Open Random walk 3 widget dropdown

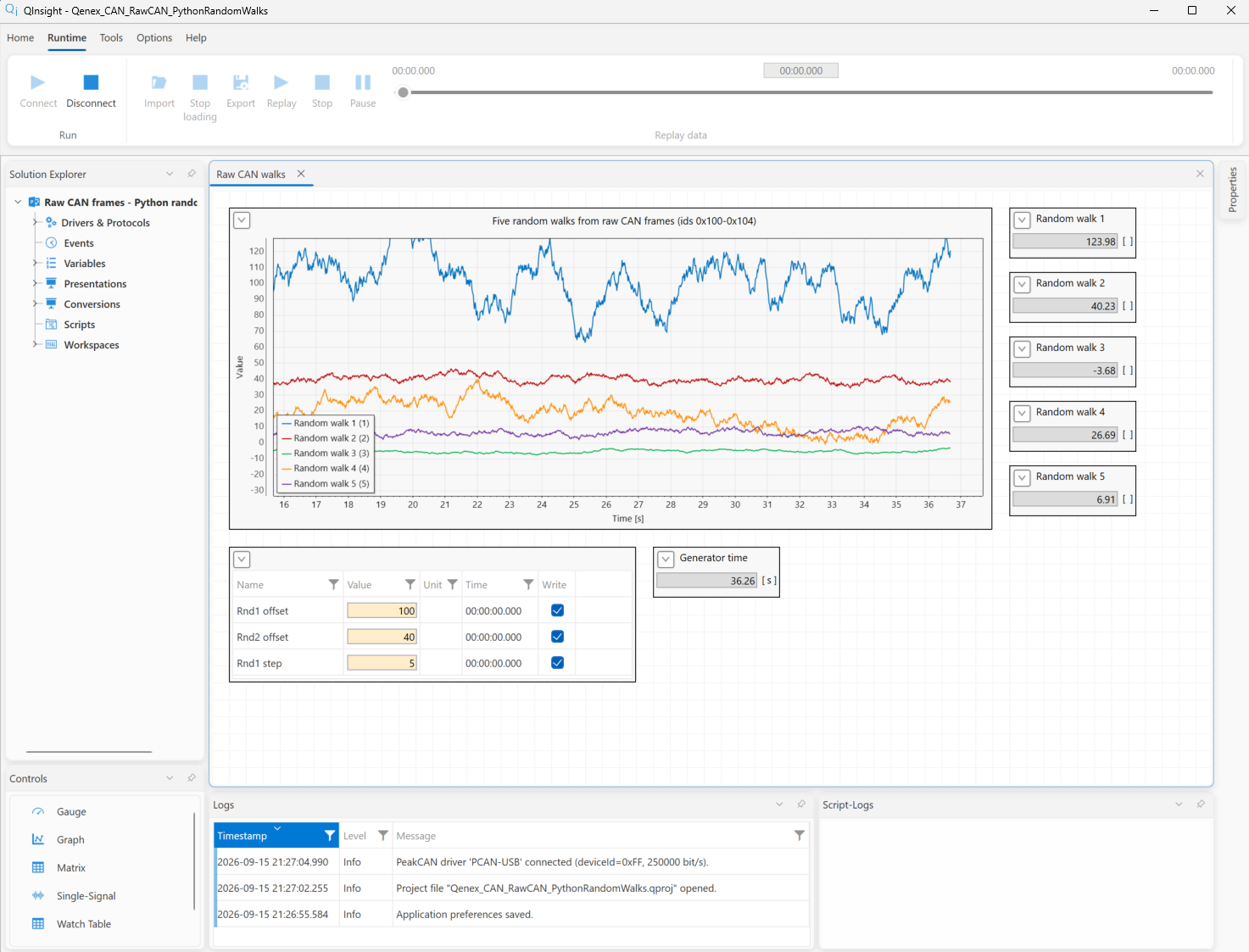click(1023, 348)
